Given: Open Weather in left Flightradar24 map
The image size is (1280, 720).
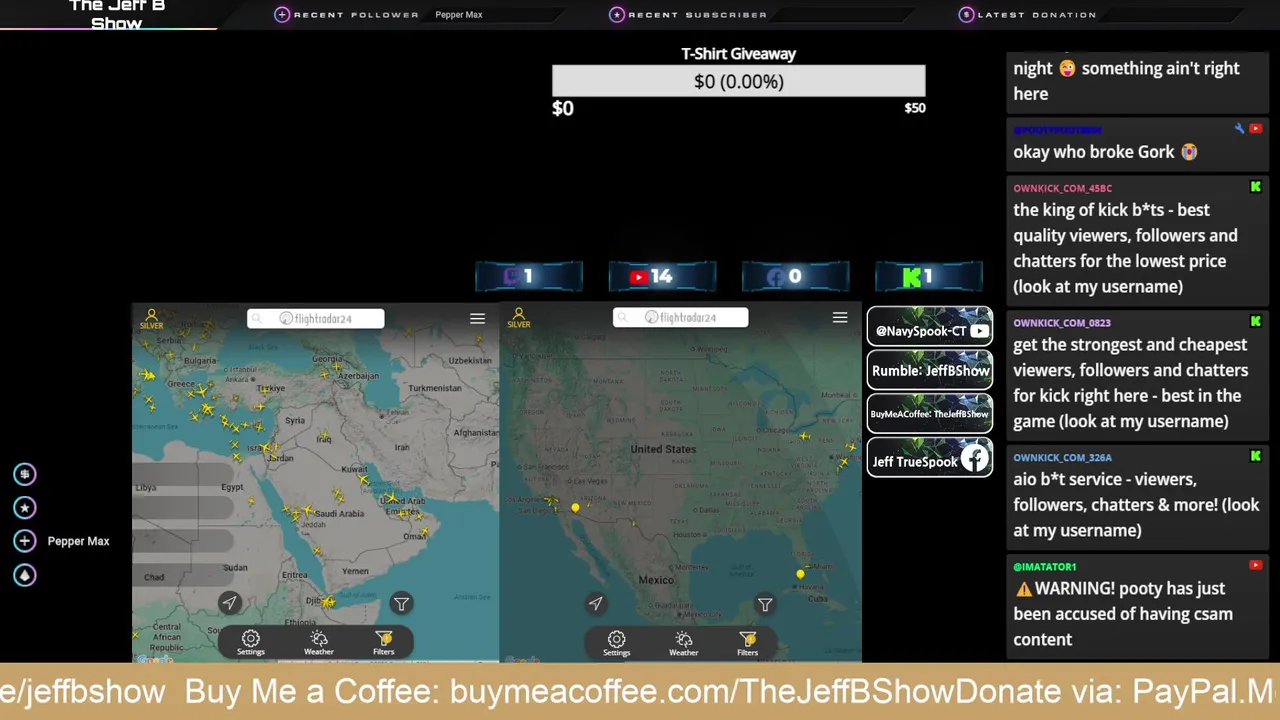Looking at the screenshot, I should 319,642.
